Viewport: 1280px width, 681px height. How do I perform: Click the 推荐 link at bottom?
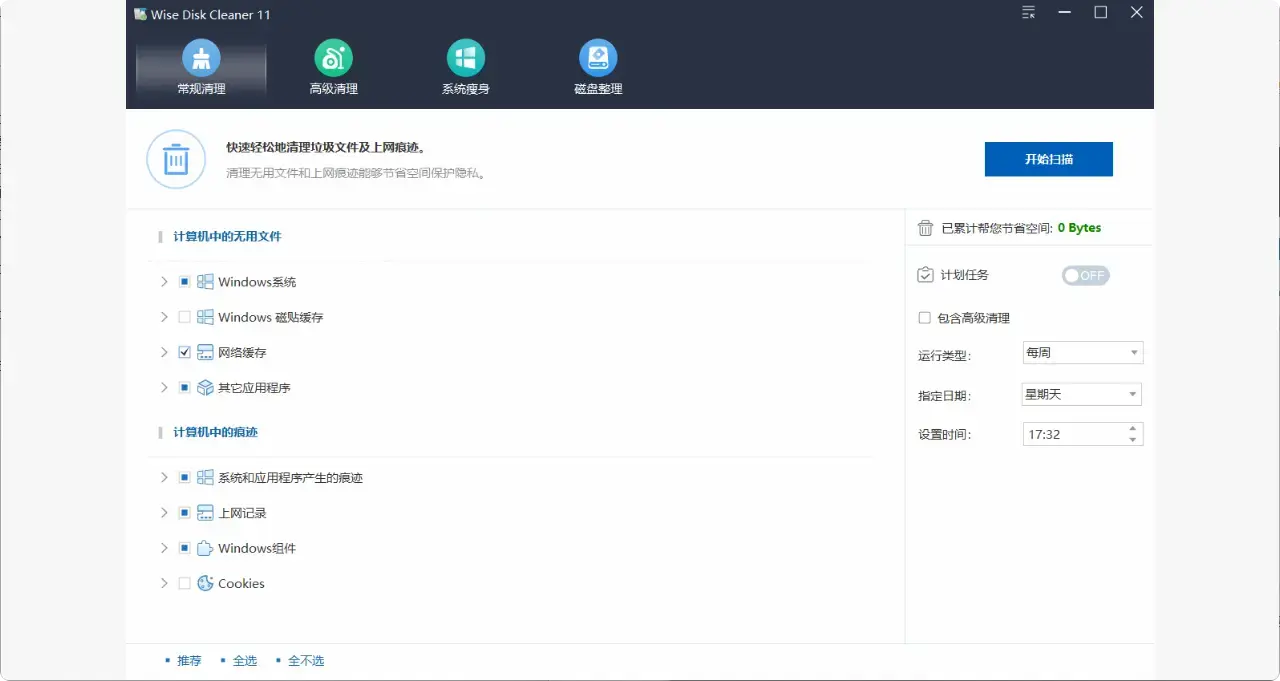189,661
